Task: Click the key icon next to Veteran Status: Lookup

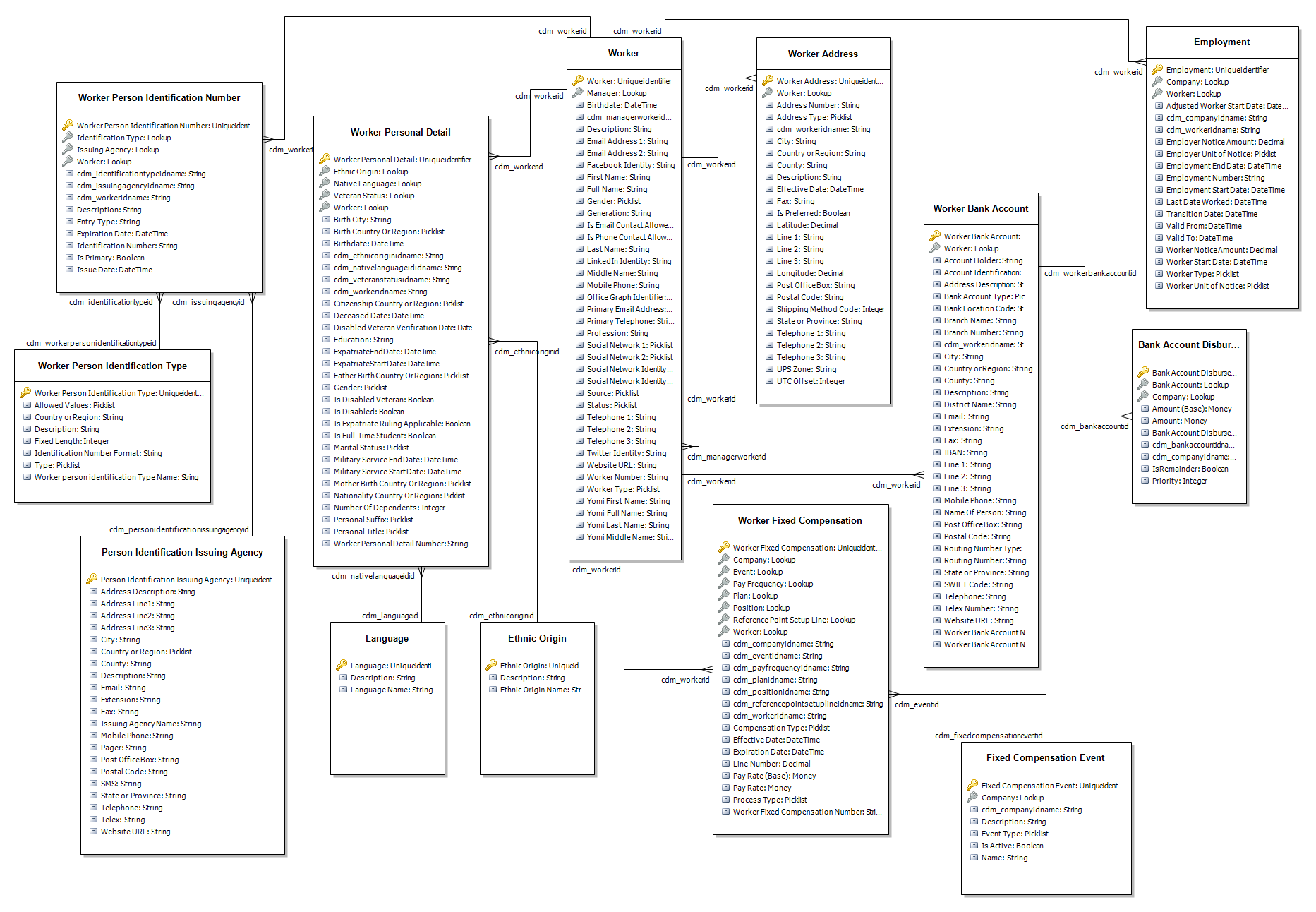Action: coord(325,195)
